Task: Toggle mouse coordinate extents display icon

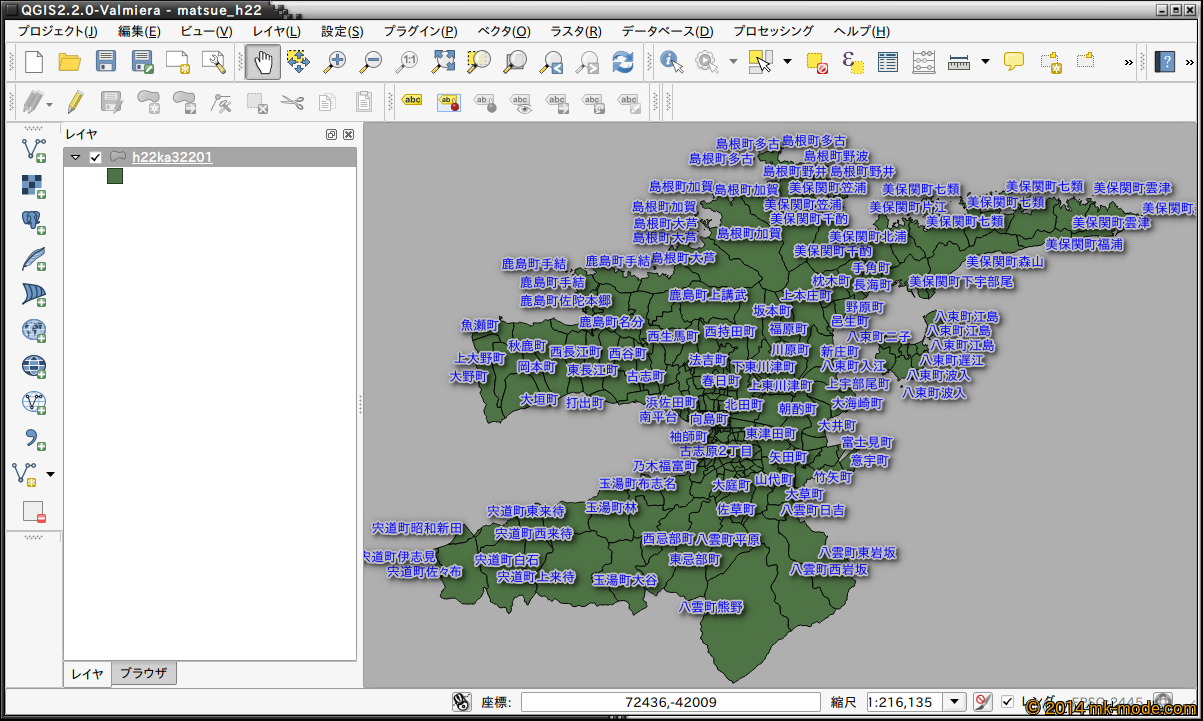Action: pyautogui.click(x=461, y=702)
